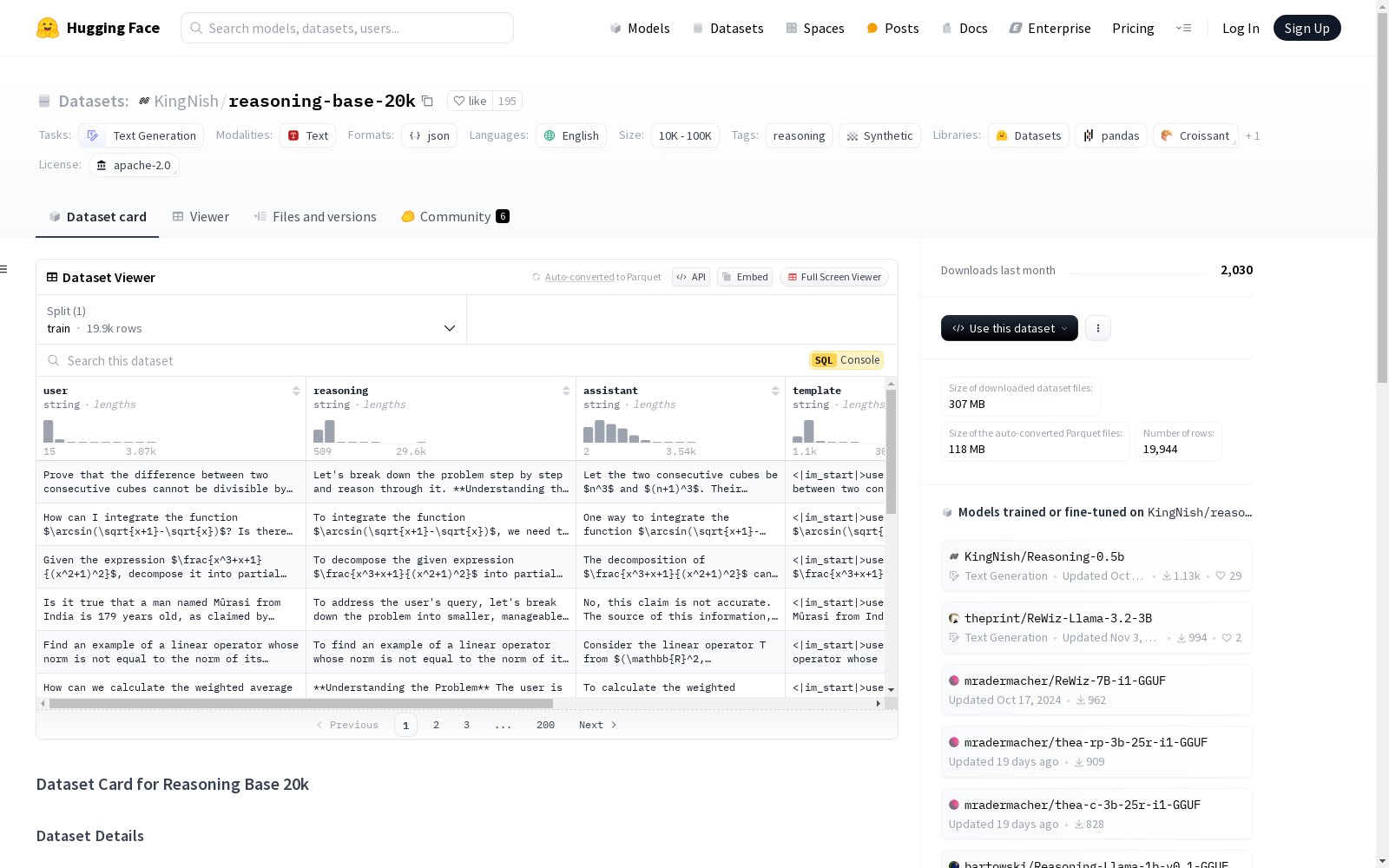
Task: Open the KingNish/Reasoning-0.5b model card
Action: [1096, 565]
